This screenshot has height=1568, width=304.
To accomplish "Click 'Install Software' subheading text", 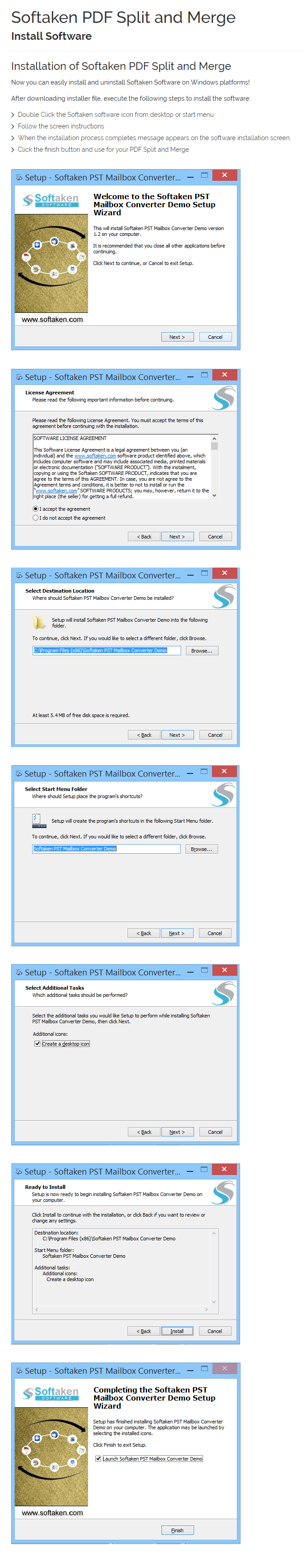I will (x=51, y=36).
